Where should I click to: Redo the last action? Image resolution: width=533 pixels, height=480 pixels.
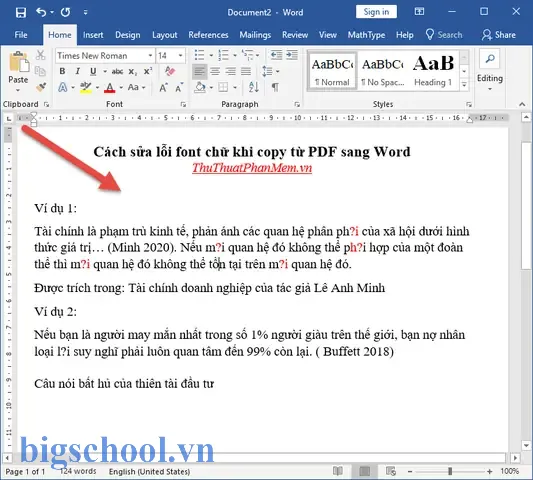65,13
